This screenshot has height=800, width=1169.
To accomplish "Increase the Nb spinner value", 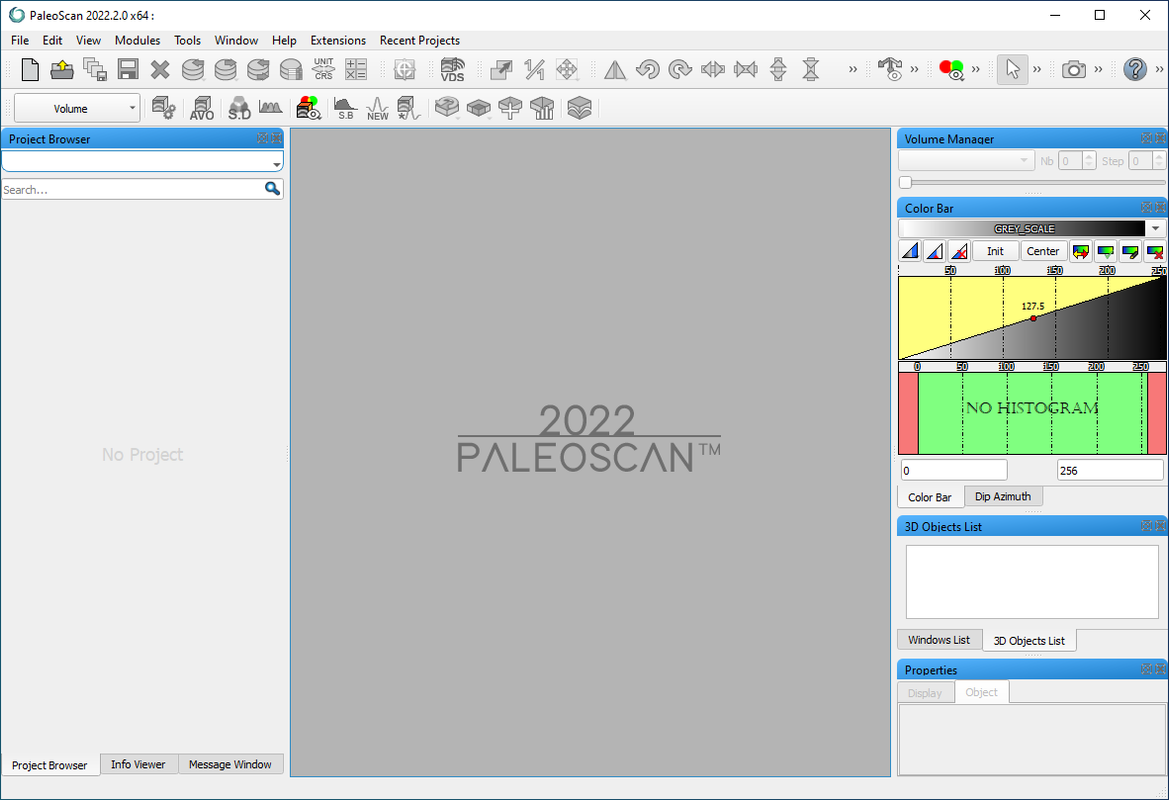I will coord(1089,157).
